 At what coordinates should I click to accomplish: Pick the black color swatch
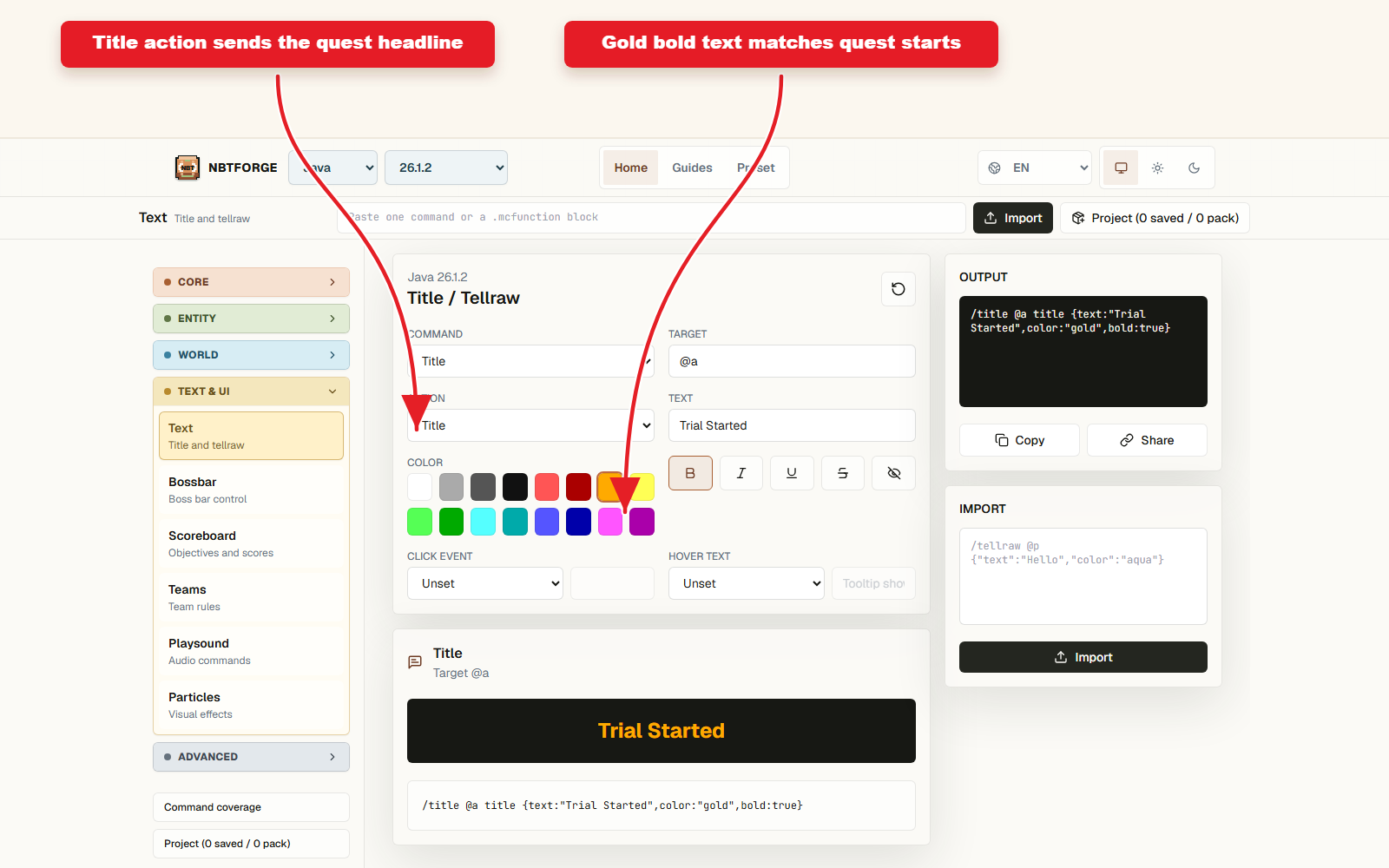515,487
